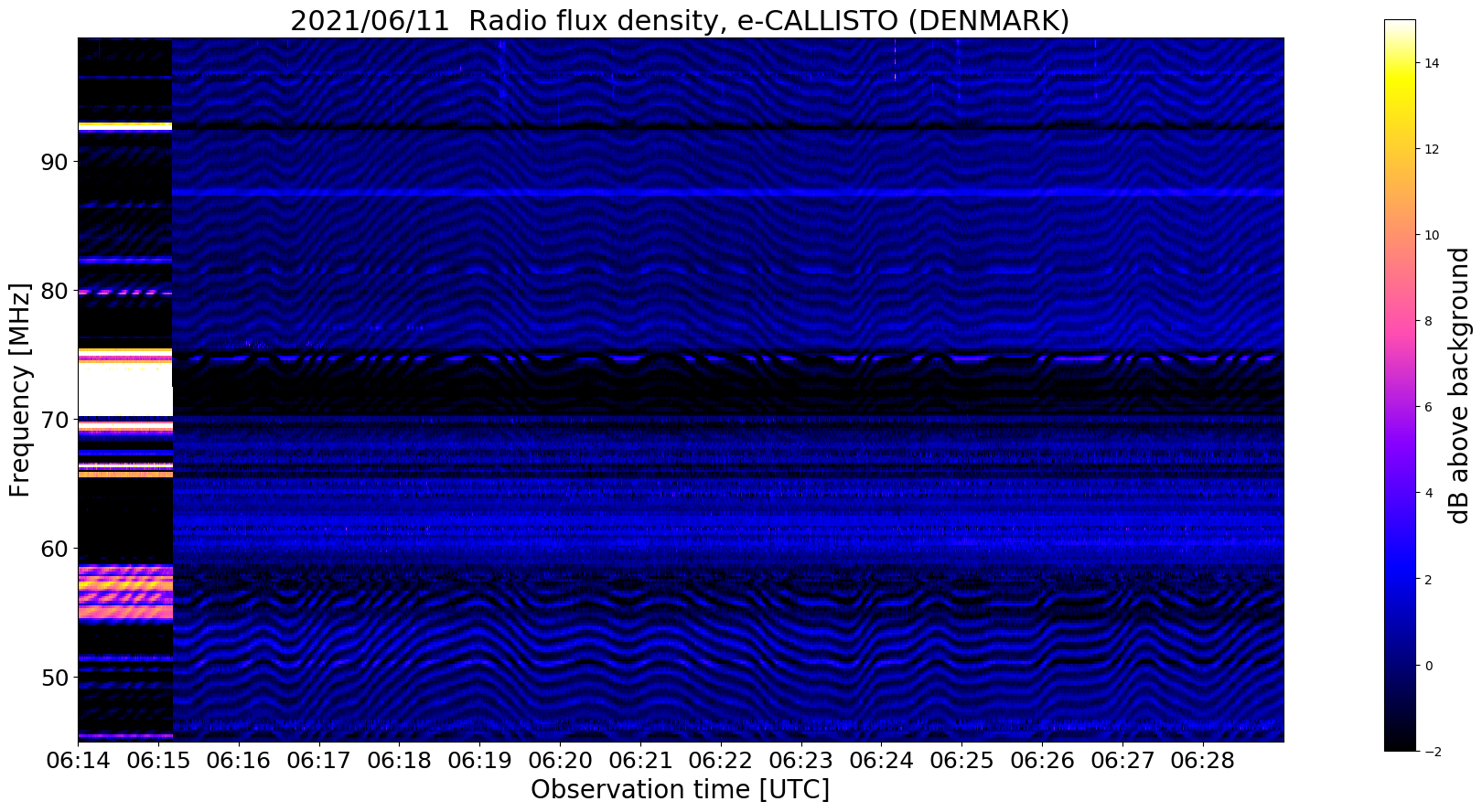
Task: Click the 06:20 time tick label
Action: pyautogui.click(x=560, y=761)
